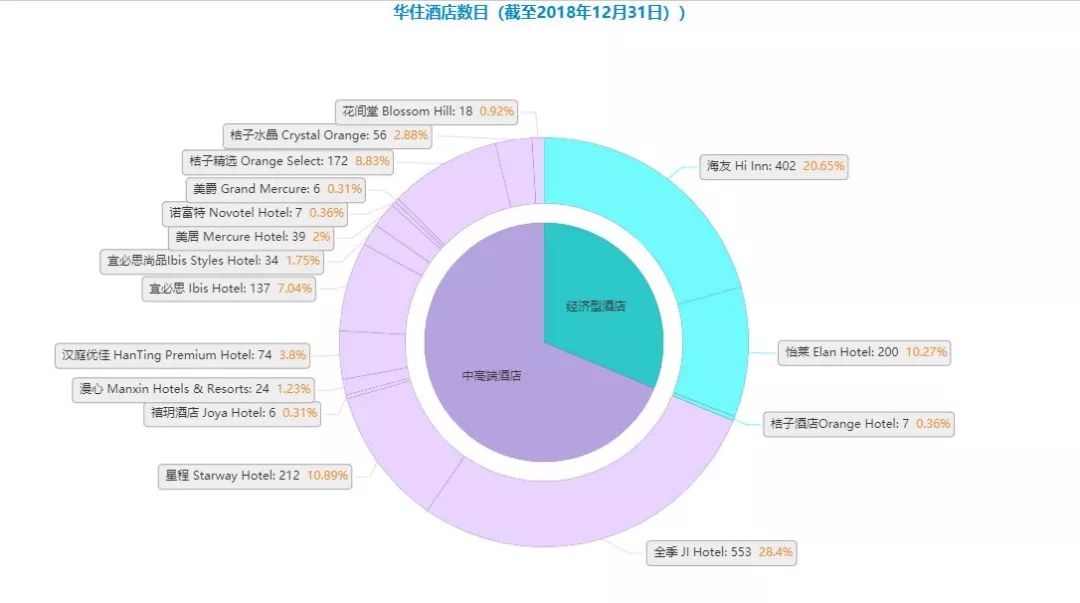This screenshot has height=603, width=1080.
Task: Click the 花间堂 Blossom Hill: 18 label
Action: [426, 111]
